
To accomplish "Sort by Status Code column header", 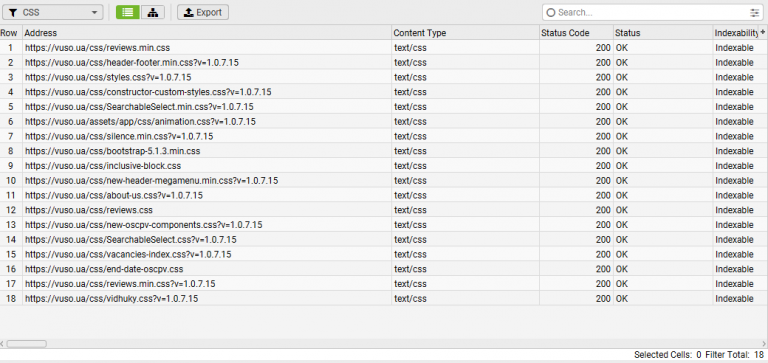I will click(576, 33).
